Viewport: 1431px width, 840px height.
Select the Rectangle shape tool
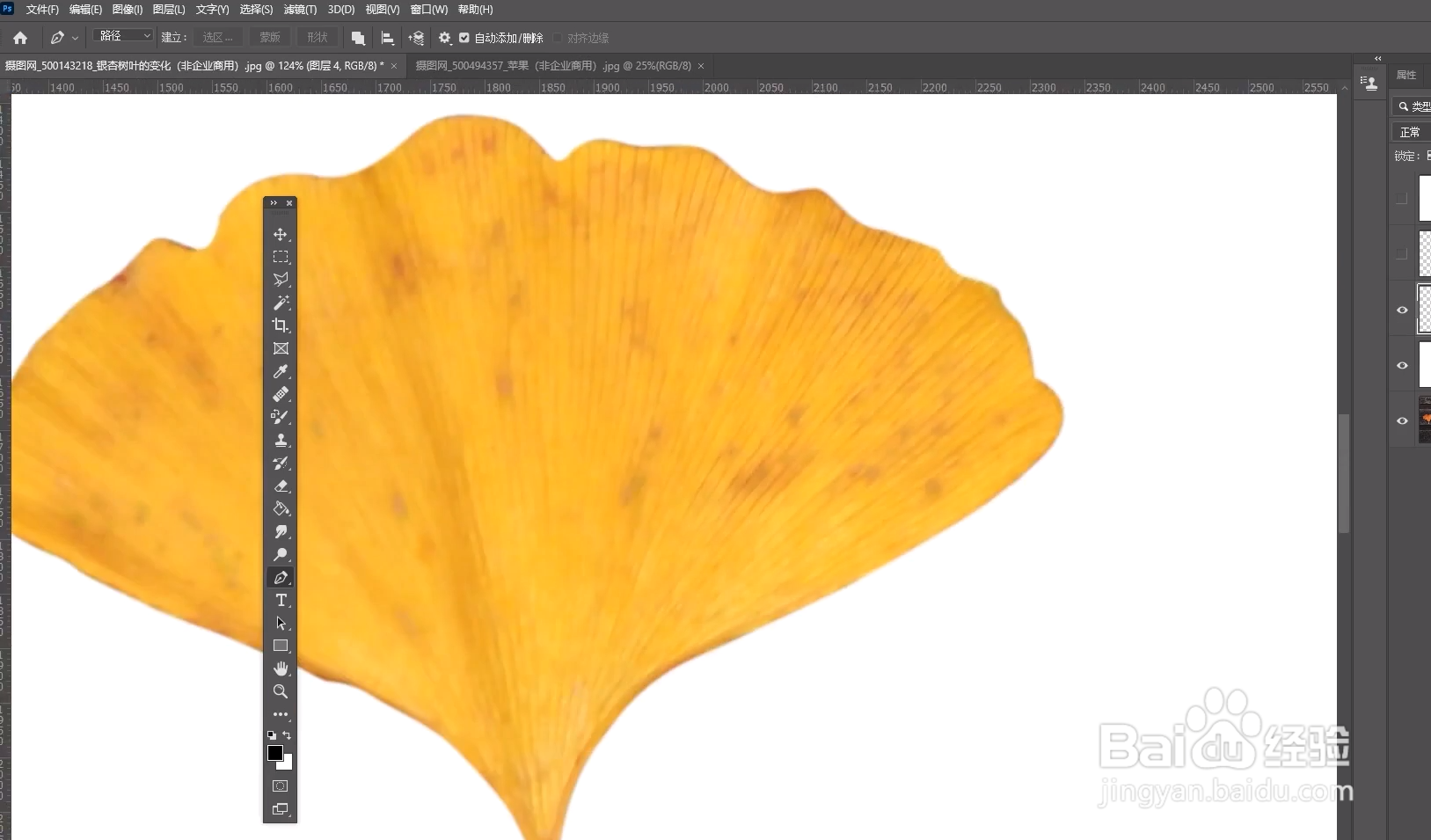pyautogui.click(x=281, y=646)
